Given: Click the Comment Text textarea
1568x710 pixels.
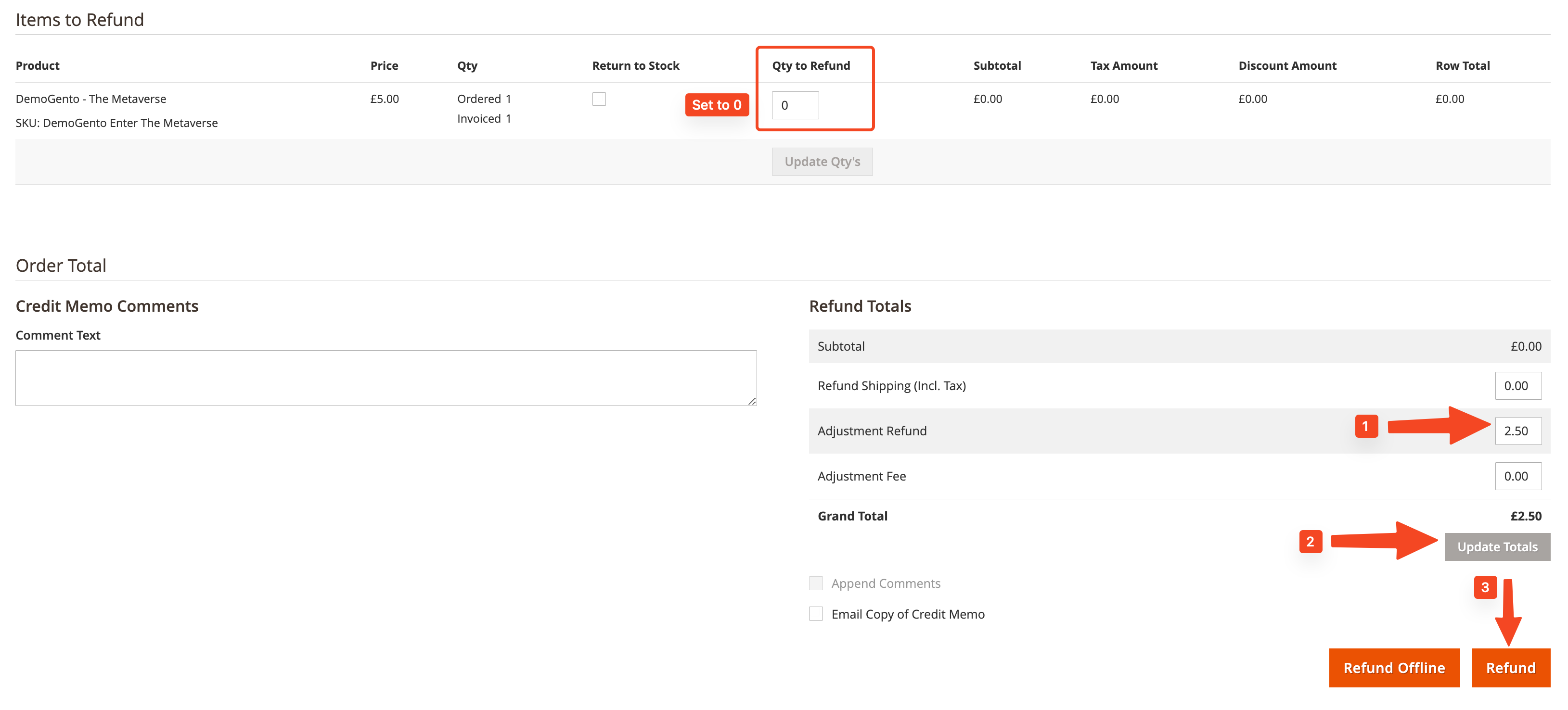Looking at the screenshot, I should click(386, 378).
